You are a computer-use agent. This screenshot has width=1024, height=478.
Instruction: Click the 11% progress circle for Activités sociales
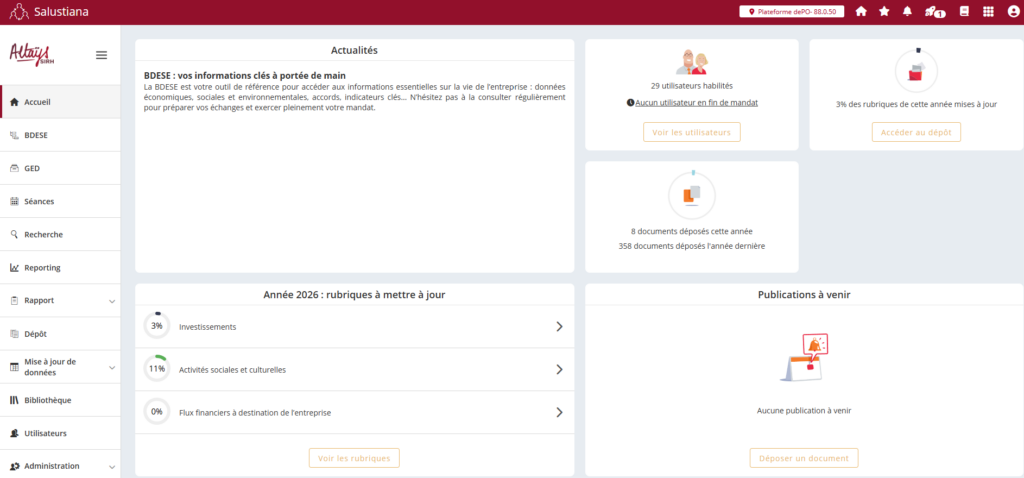[156, 369]
